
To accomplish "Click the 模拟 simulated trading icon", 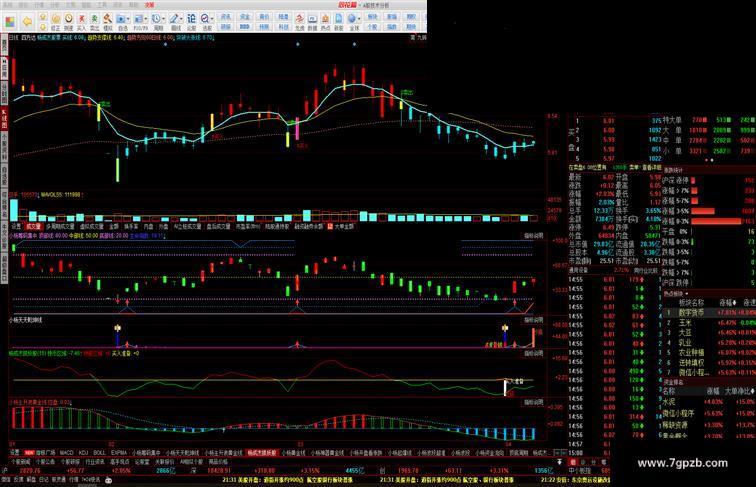I will tap(108, 22).
